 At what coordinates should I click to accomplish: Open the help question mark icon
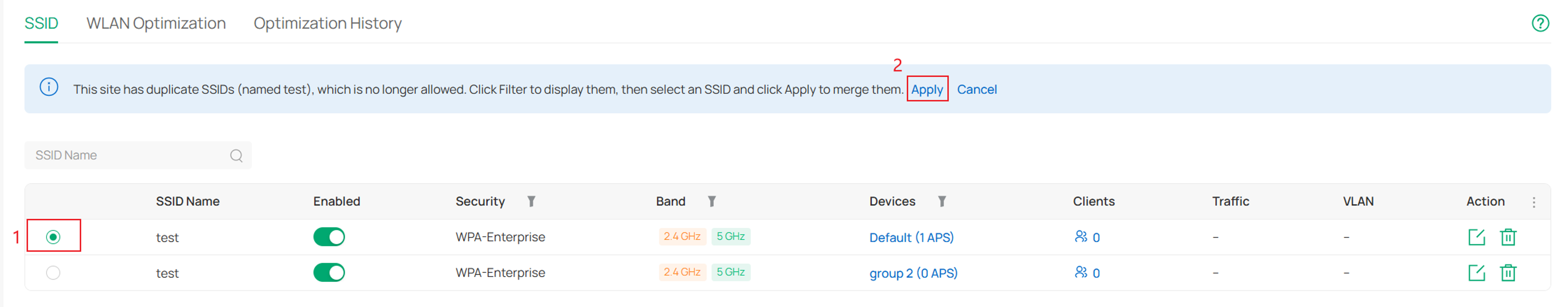coord(1540,23)
